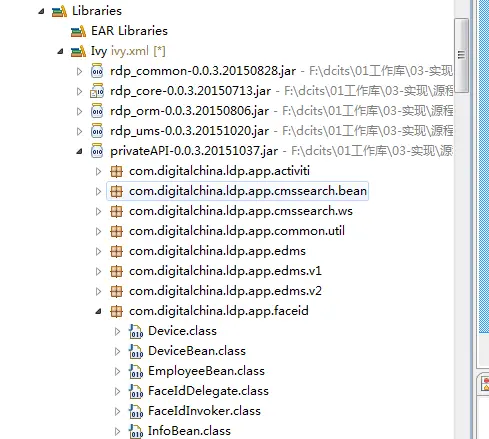The height and width of the screenshot is (439, 489).
Task: Click the rdp_common jar file icon
Action: tap(97, 71)
